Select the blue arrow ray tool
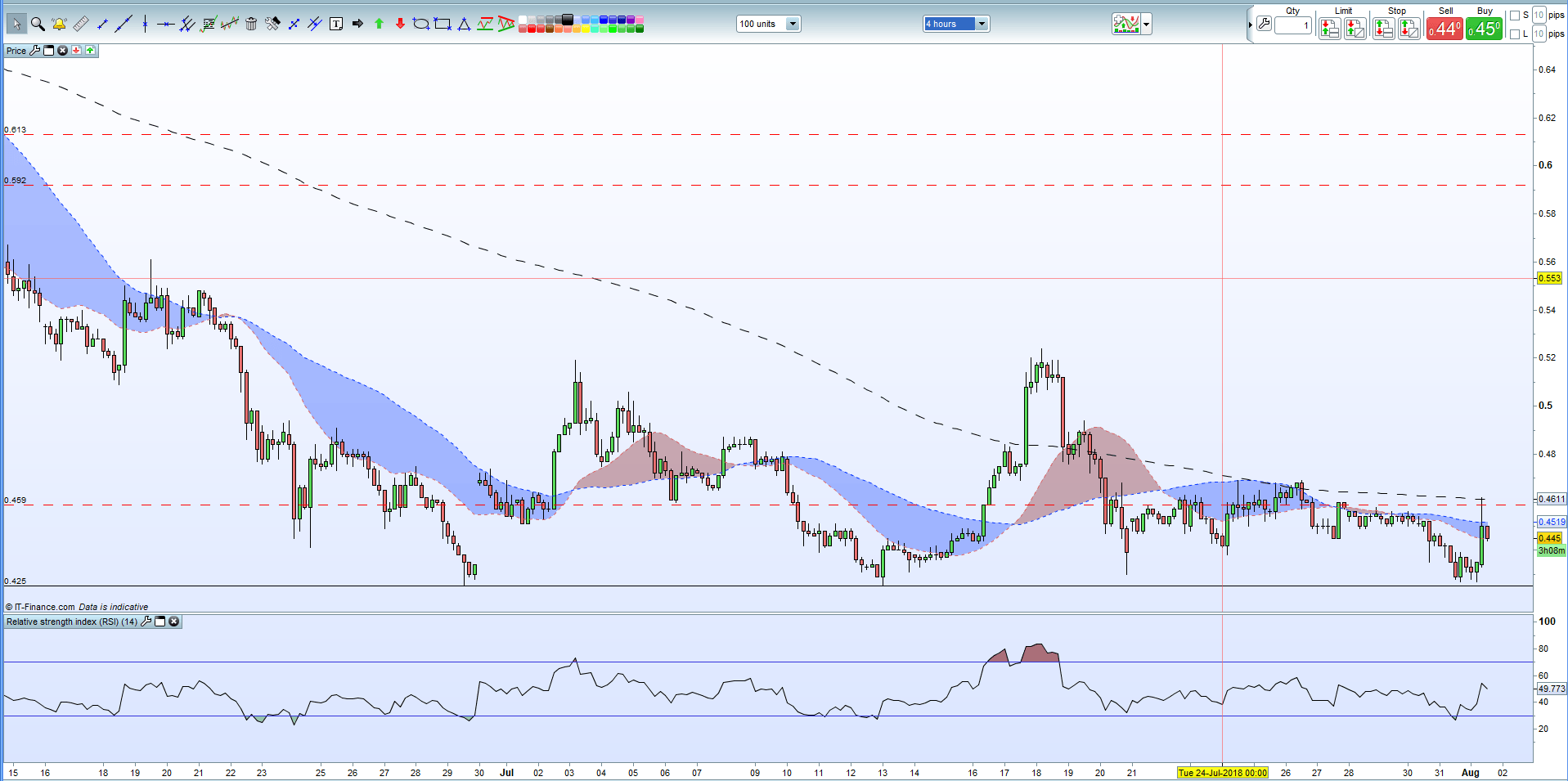The width and height of the screenshot is (1568, 781). (294, 24)
